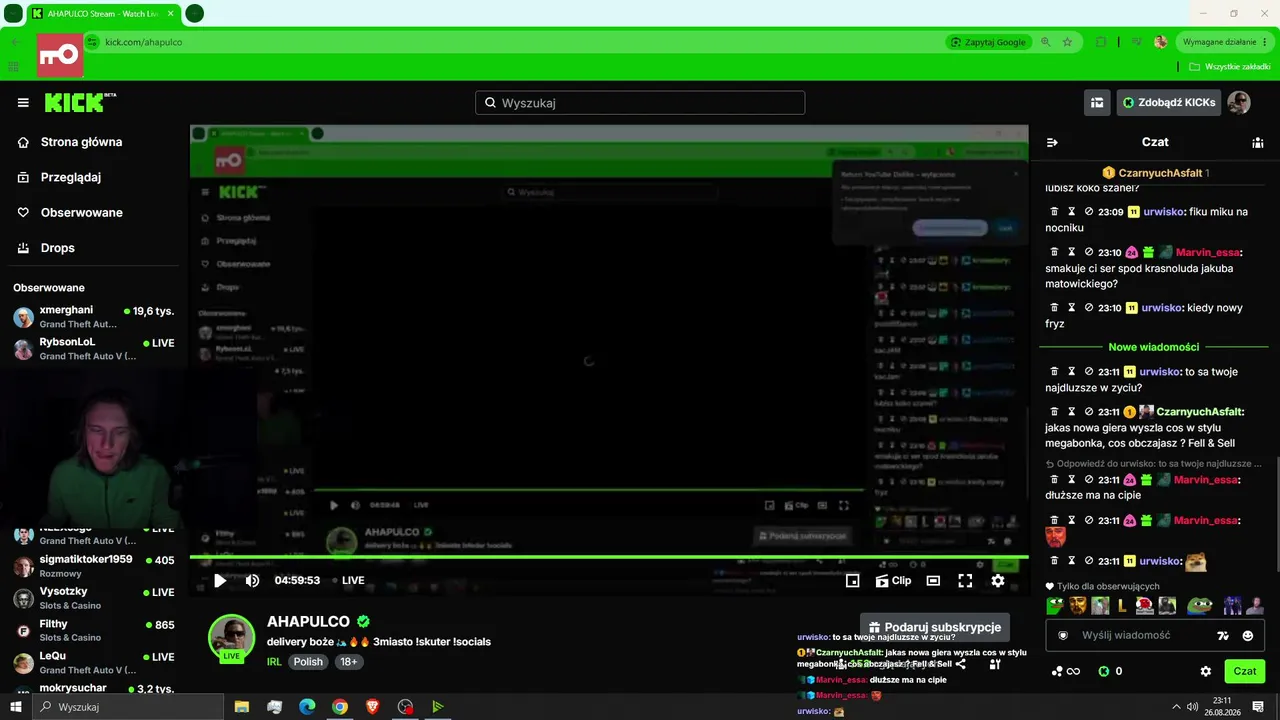Toggle theater mode for the player
Viewport: 1280px width, 720px height.
point(933,580)
